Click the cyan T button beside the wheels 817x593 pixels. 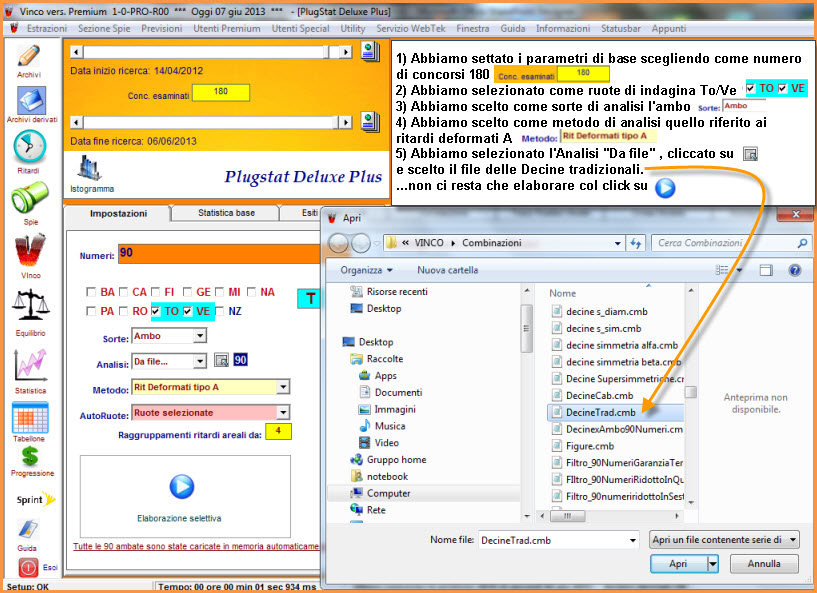point(310,299)
